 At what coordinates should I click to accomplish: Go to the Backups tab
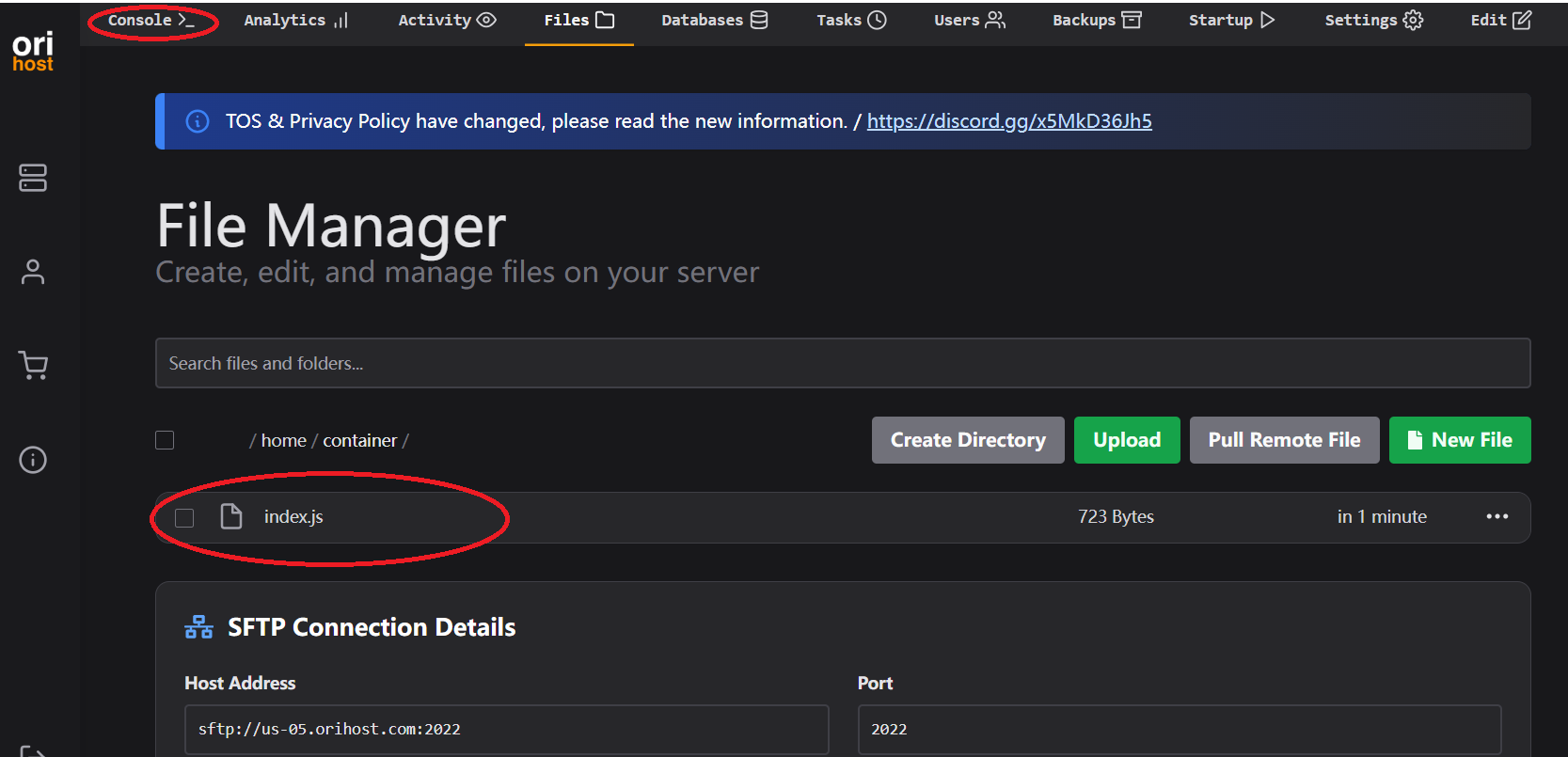(x=1096, y=21)
